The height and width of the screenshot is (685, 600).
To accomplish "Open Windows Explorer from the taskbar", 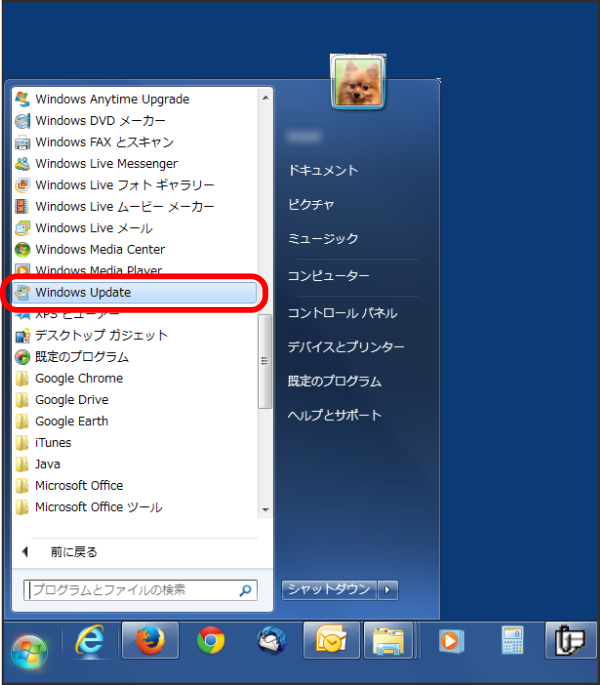I will [388, 640].
